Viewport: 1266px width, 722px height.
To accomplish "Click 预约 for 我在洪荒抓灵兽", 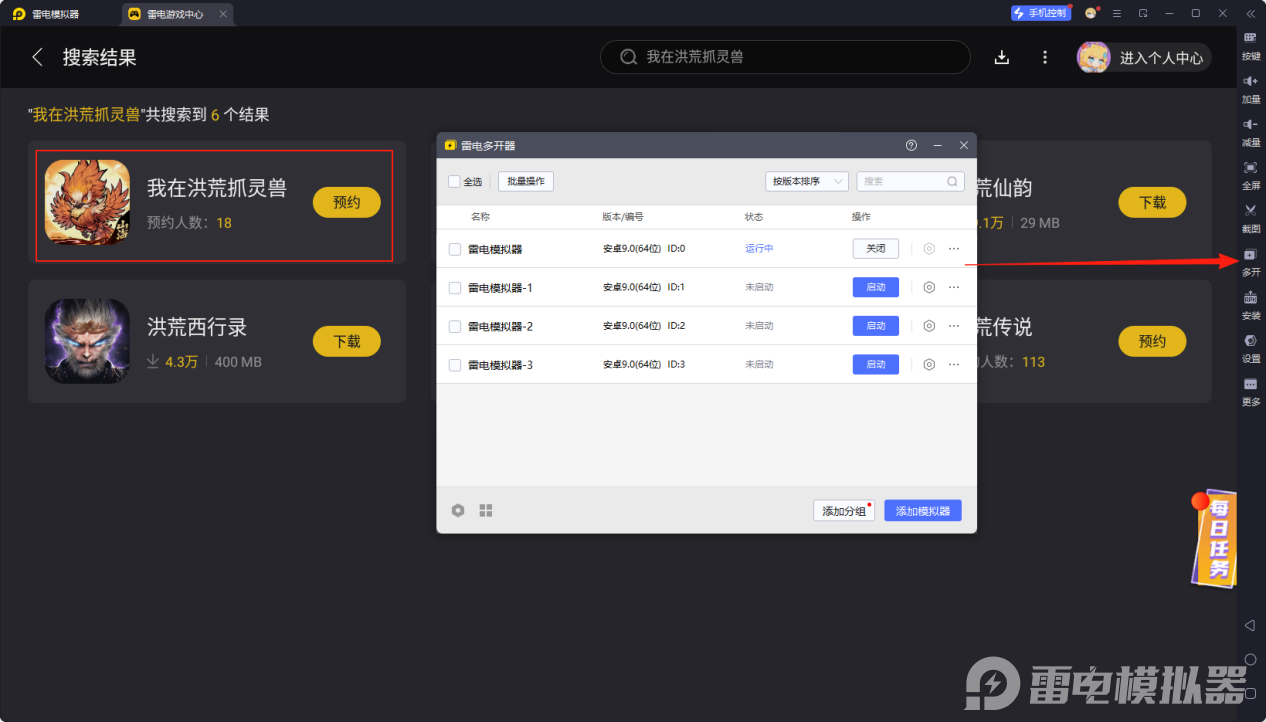I will pos(347,202).
